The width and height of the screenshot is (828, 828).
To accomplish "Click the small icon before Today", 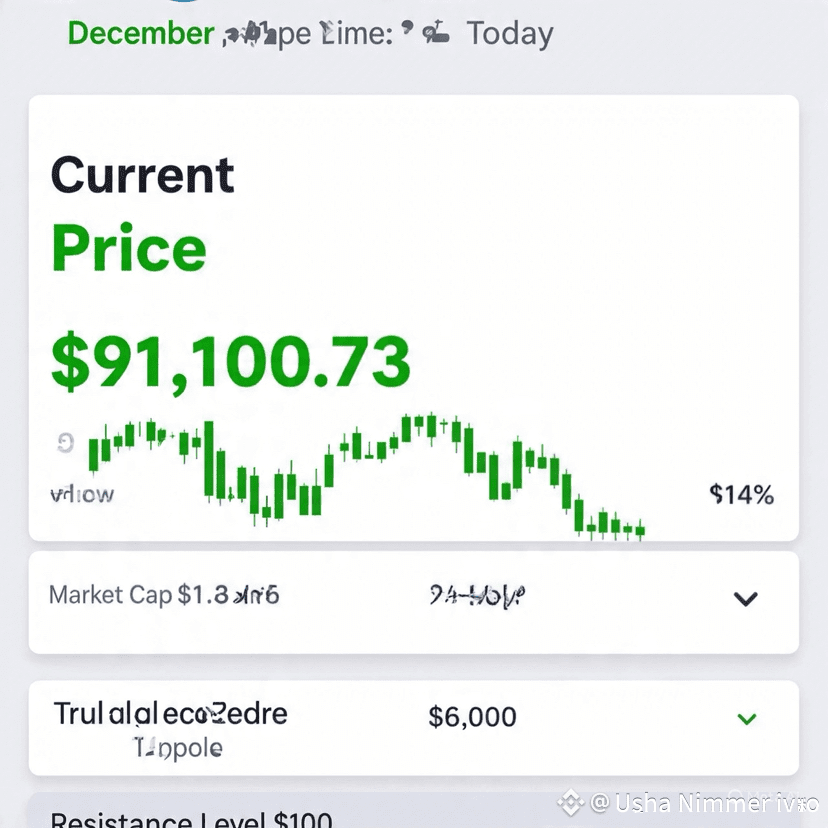I will coord(434,34).
